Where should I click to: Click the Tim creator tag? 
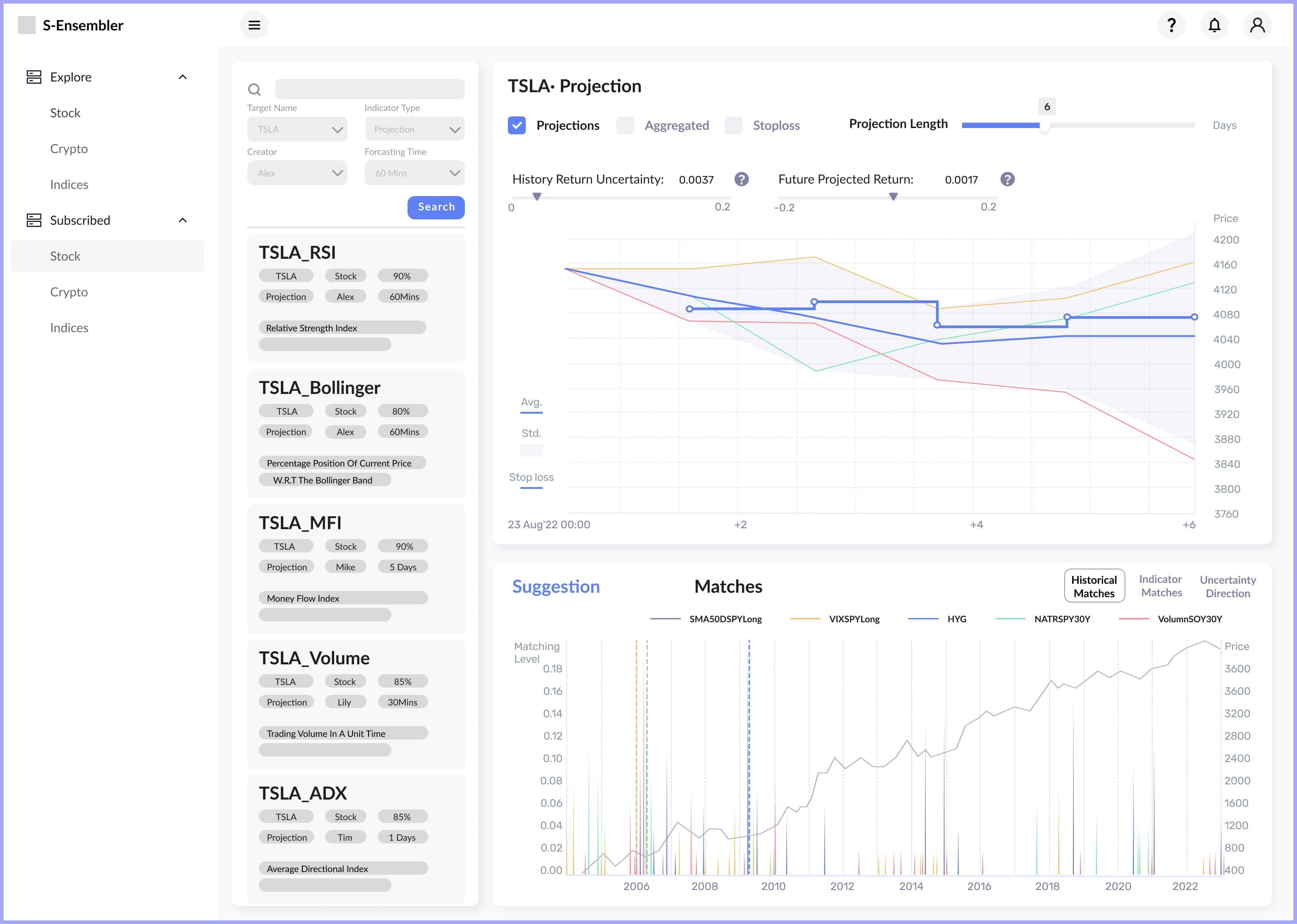point(344,837)
